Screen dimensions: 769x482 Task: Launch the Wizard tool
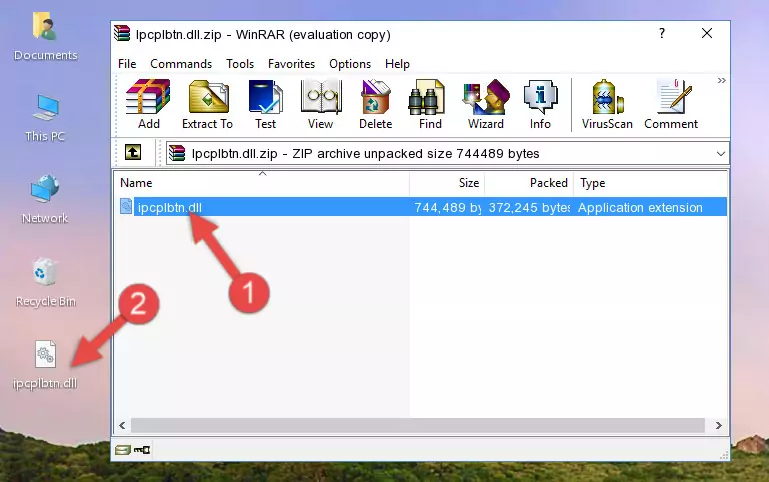[486, 104]
